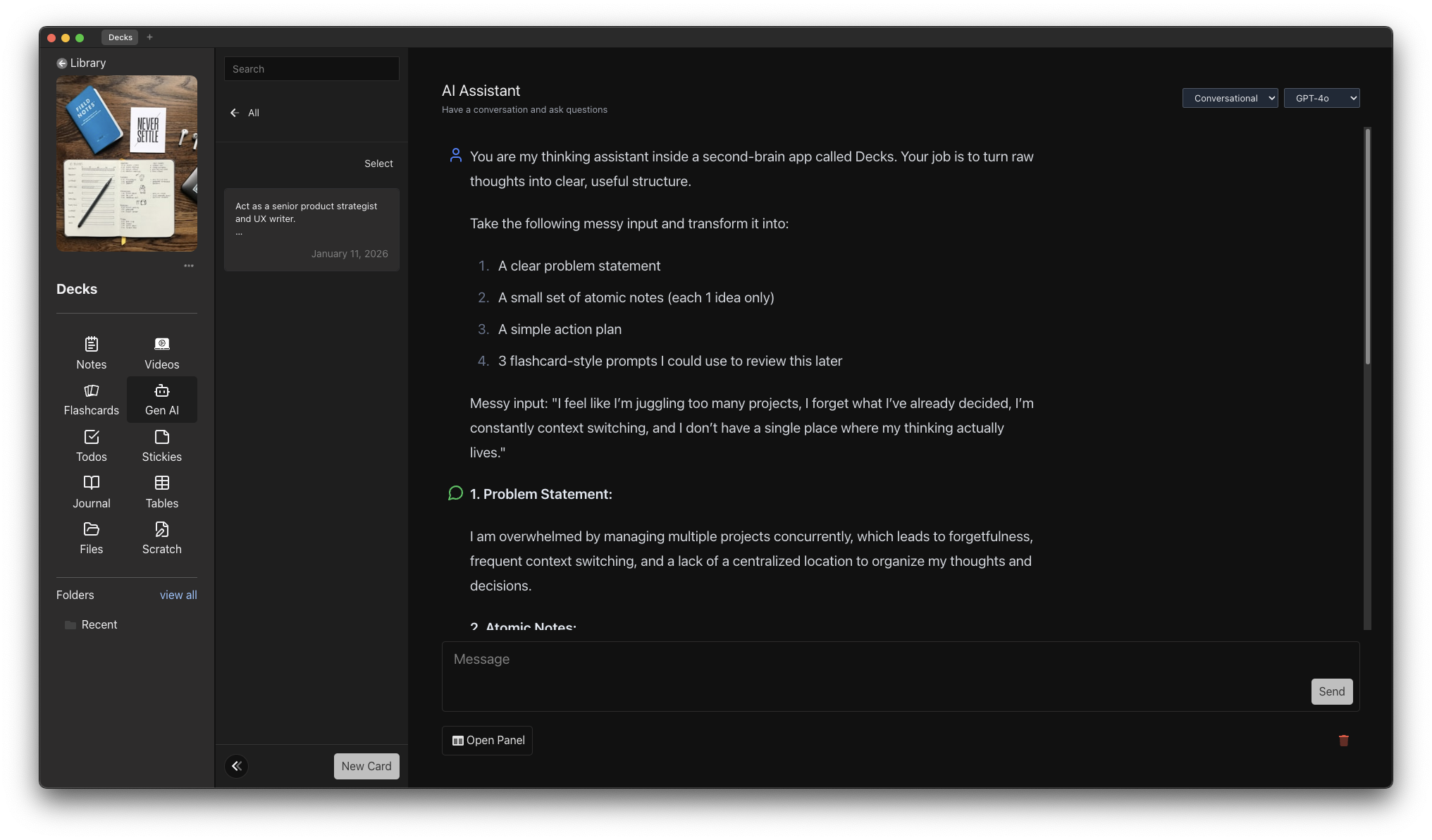Open the Flashcards section
Viewport: 1432px width, 840px height.
point(91,400)
